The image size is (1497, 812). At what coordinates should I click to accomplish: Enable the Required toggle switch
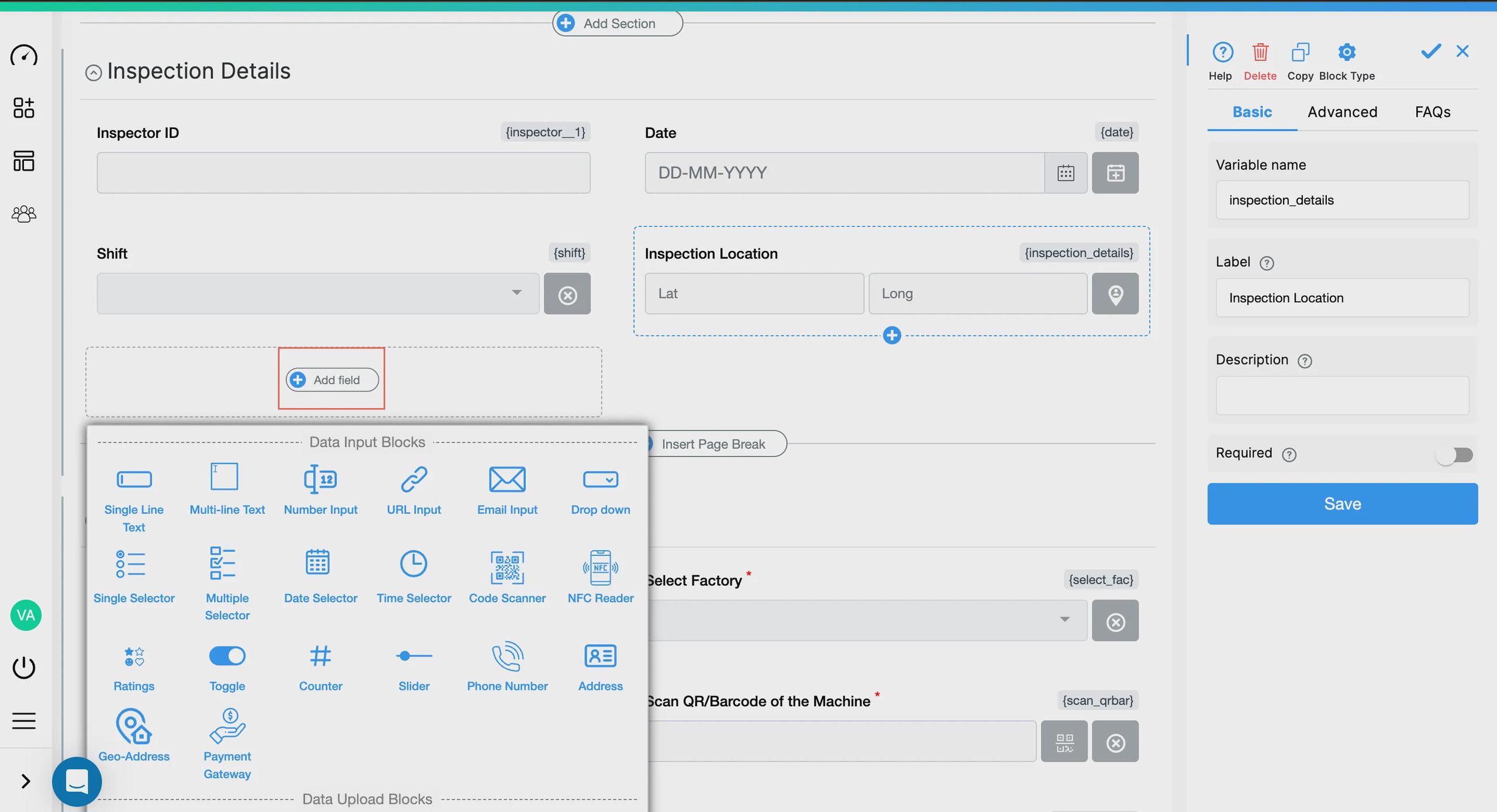[x=1454, y=455]
